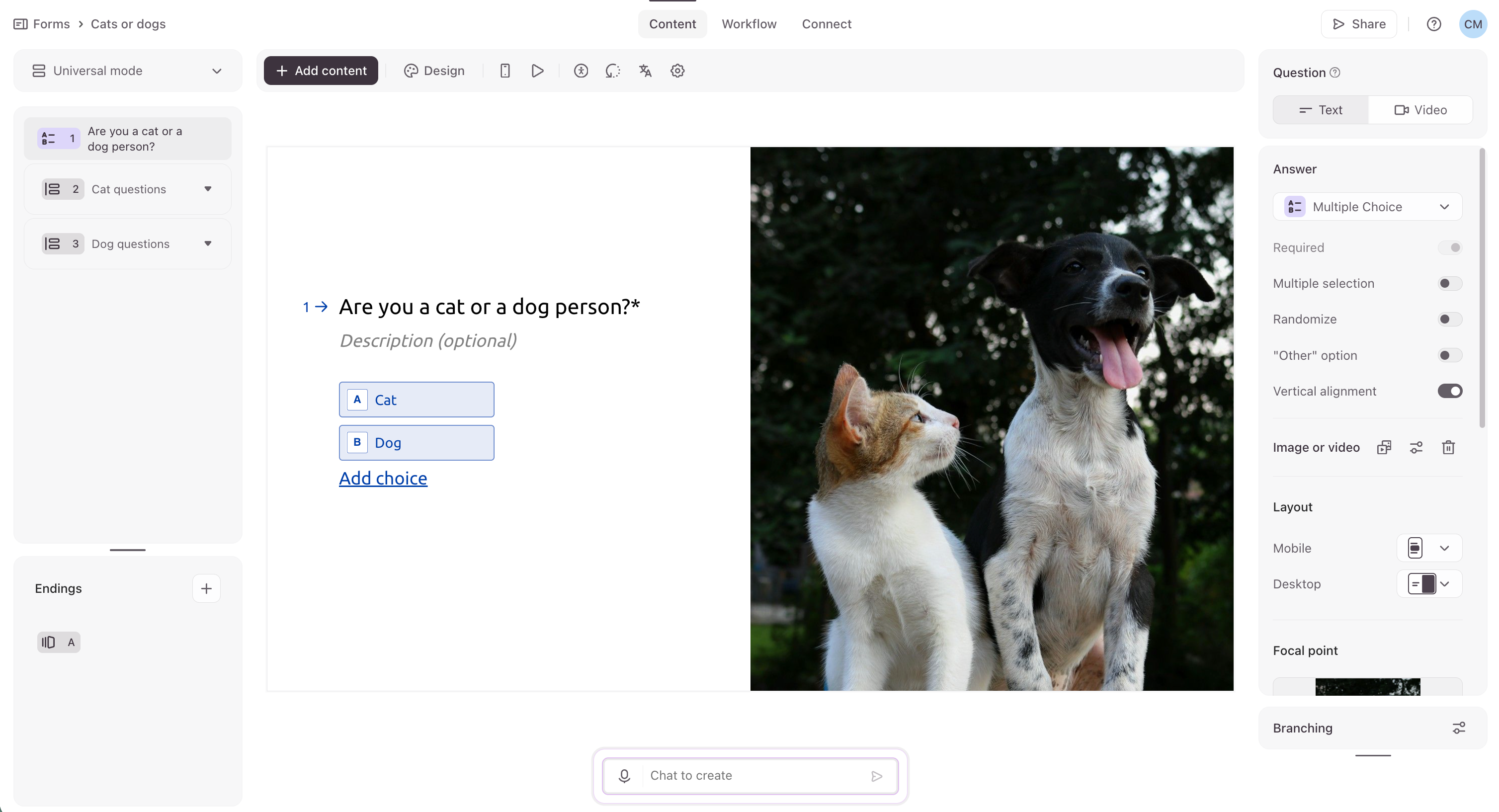Open mobile preview icon in toolbar
The height and width of the screenshot is (812, 1499).
(504, 71)
